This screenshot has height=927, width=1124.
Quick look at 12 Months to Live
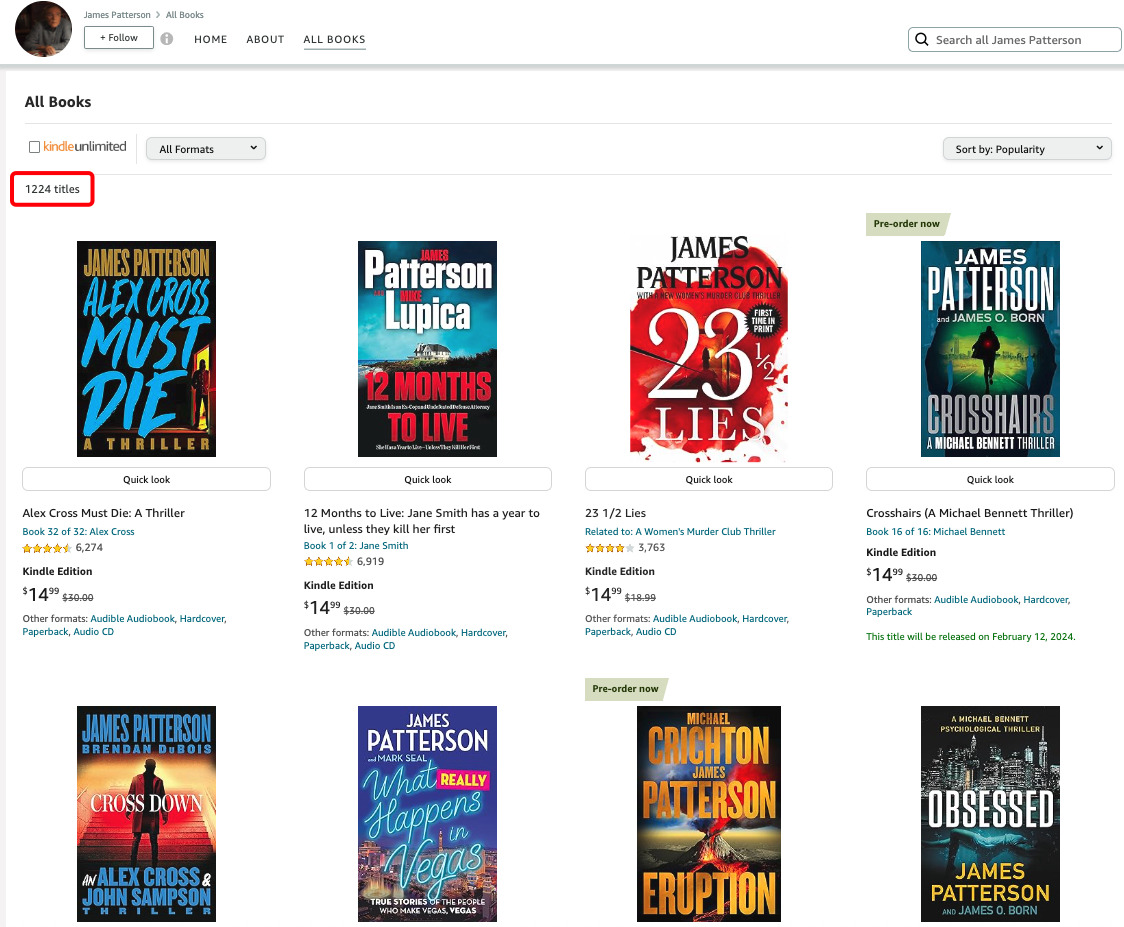427,479
